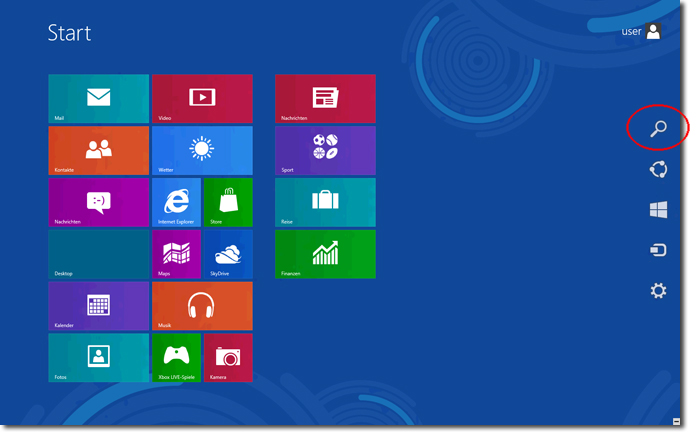This screenshot has width=700, height=445.
Task: Open the Kamera tile
Action: click(228, 358)
